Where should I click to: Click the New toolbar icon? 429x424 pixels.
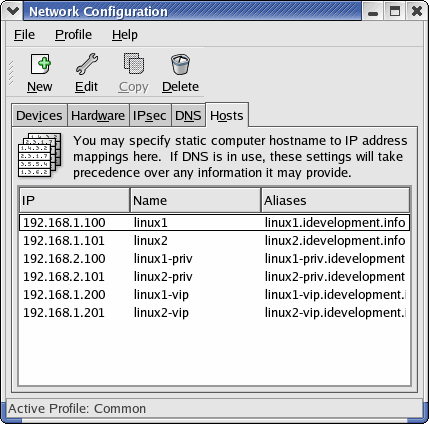(40, 64)
